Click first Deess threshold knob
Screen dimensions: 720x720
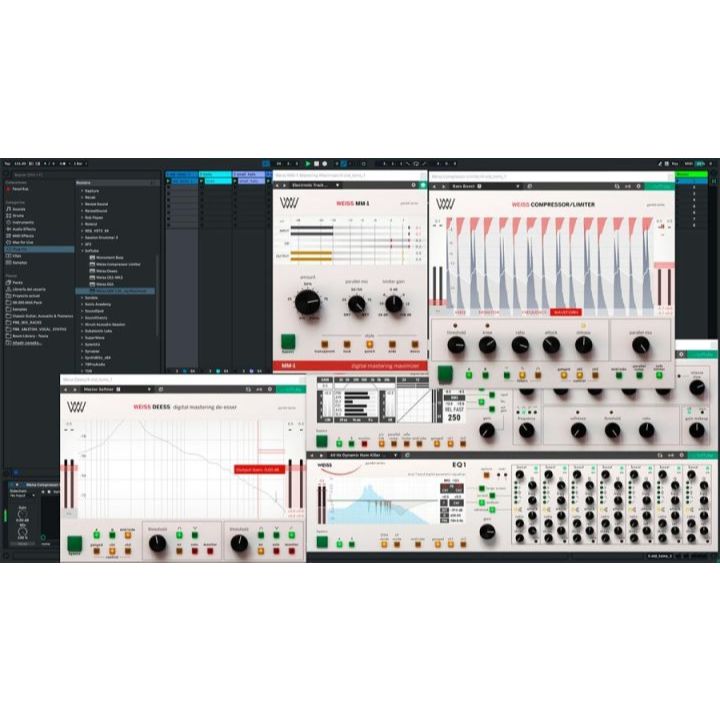pos(158,544)
